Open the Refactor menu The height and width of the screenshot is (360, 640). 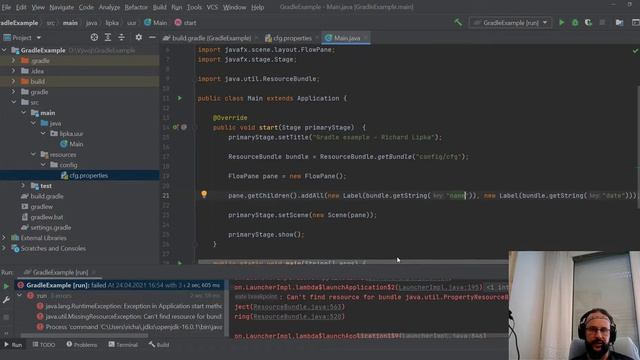(136, 7)
